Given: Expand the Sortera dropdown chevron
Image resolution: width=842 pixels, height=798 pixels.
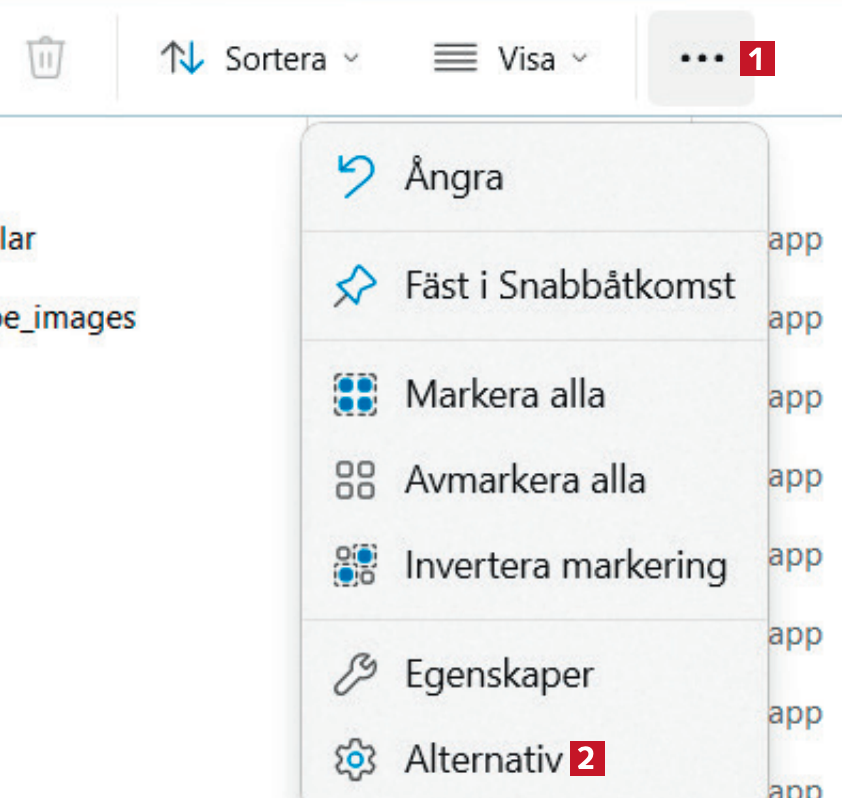Looking at the screenshot, I should point(350,58).
